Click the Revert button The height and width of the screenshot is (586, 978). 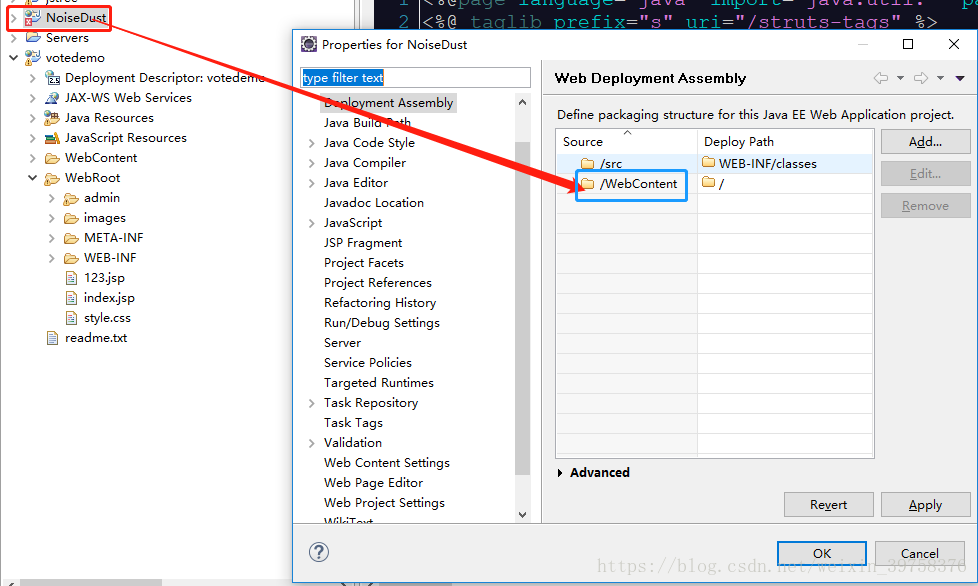pos(828,504)
